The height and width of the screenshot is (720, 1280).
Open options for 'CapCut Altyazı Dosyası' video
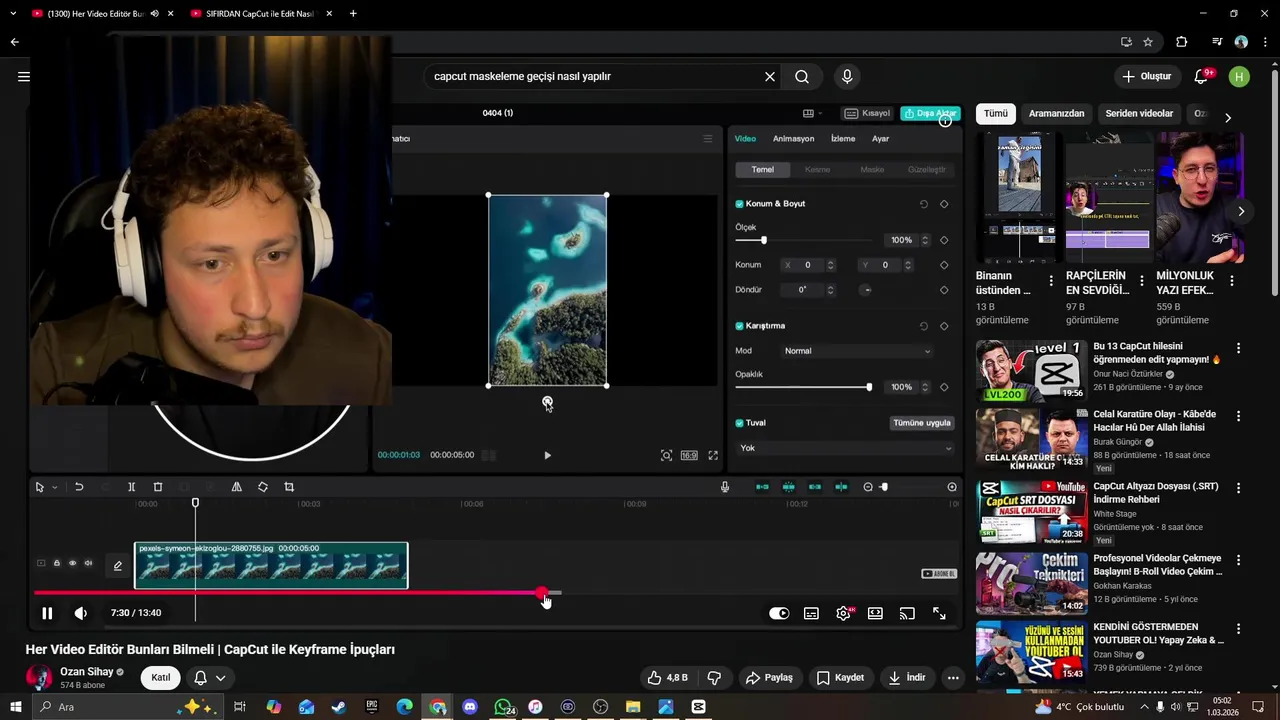pos(1238,488)
